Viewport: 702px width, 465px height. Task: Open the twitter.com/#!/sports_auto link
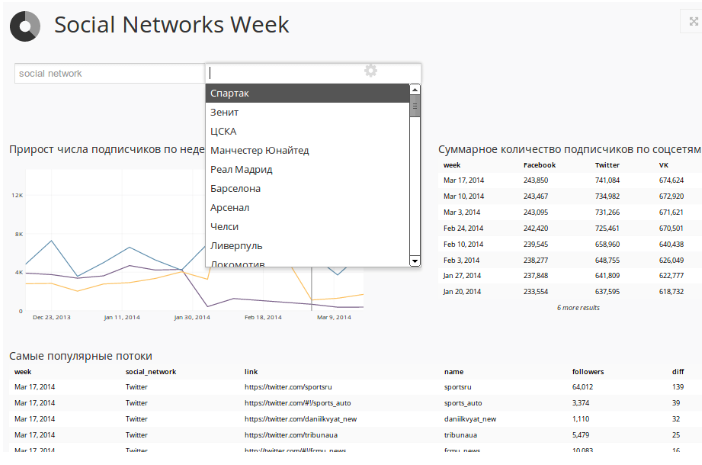[298, 403]
